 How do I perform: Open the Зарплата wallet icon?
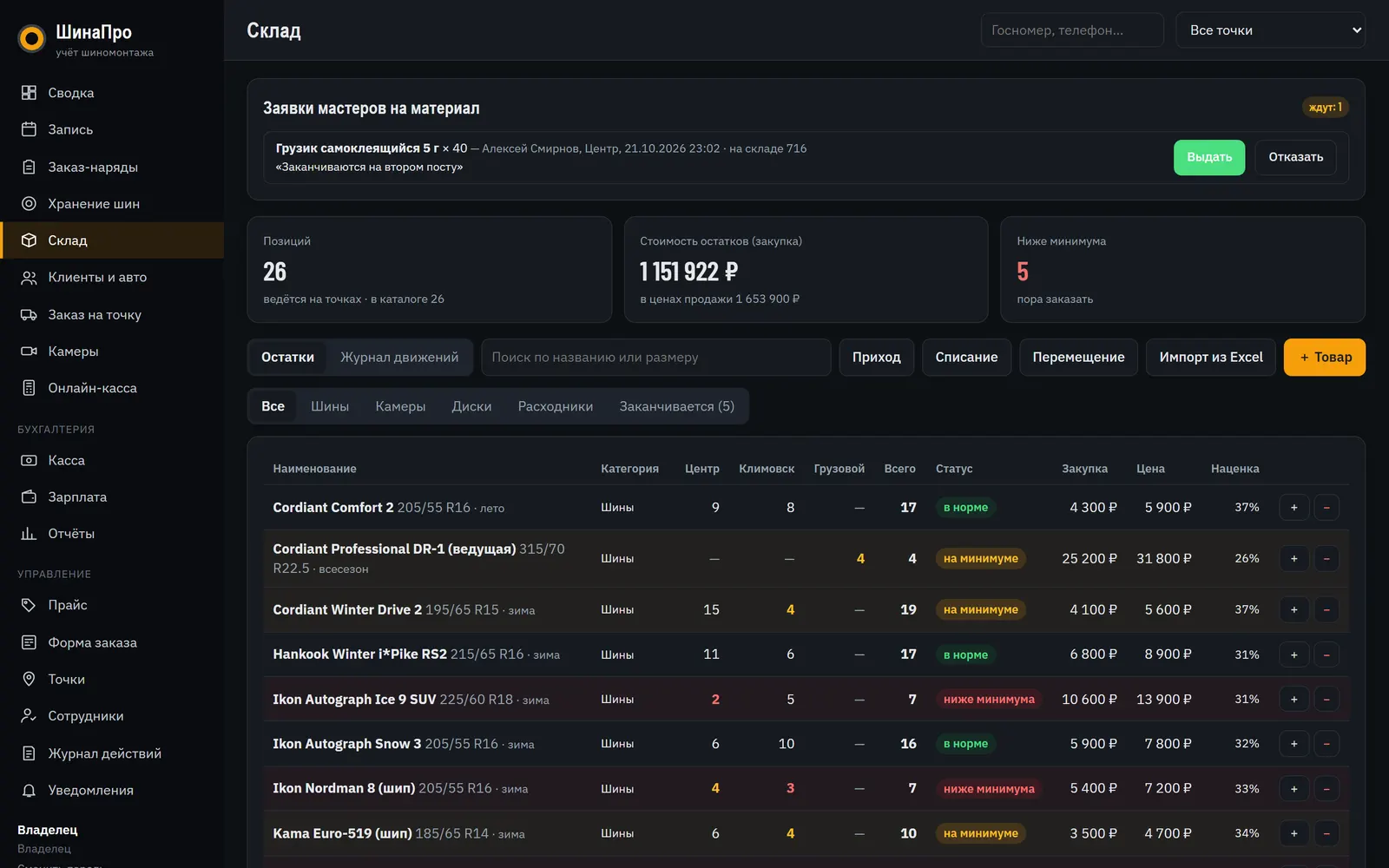coord(29,496)
